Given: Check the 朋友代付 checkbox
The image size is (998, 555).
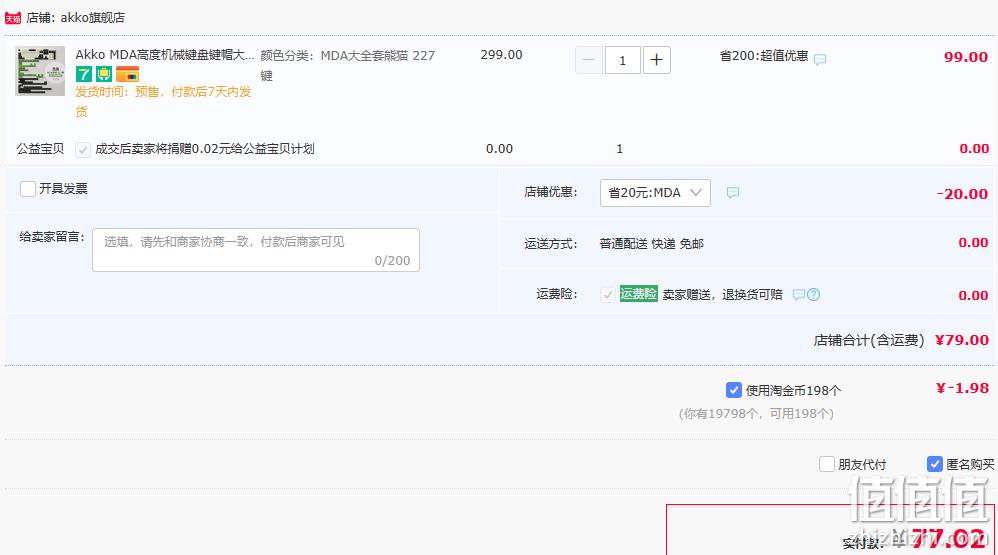Looking at the screenshot, I should tap(827, 464).
